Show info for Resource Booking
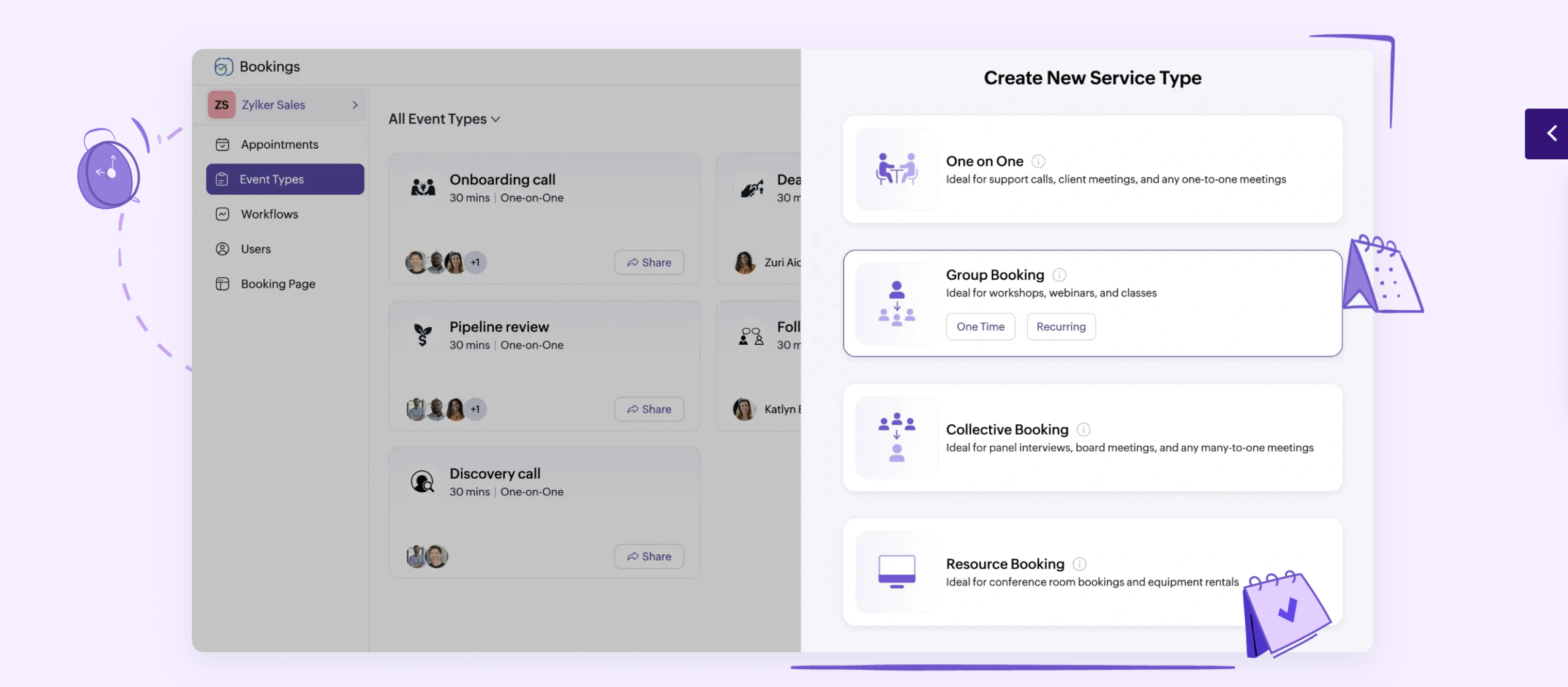 (x=1080, y=563)
